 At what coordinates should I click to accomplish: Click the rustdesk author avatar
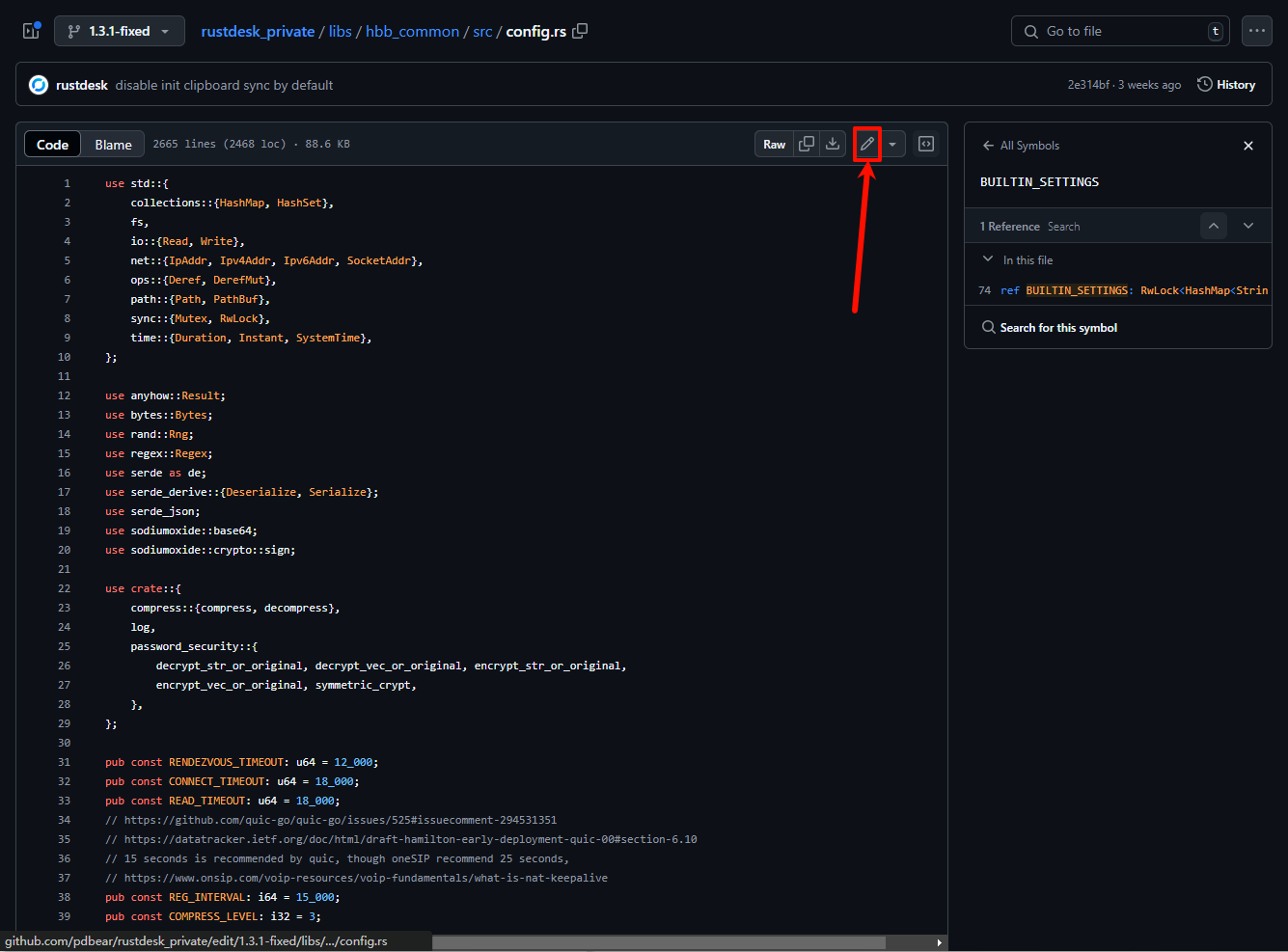pyautogui.click(x=39, y=85)
